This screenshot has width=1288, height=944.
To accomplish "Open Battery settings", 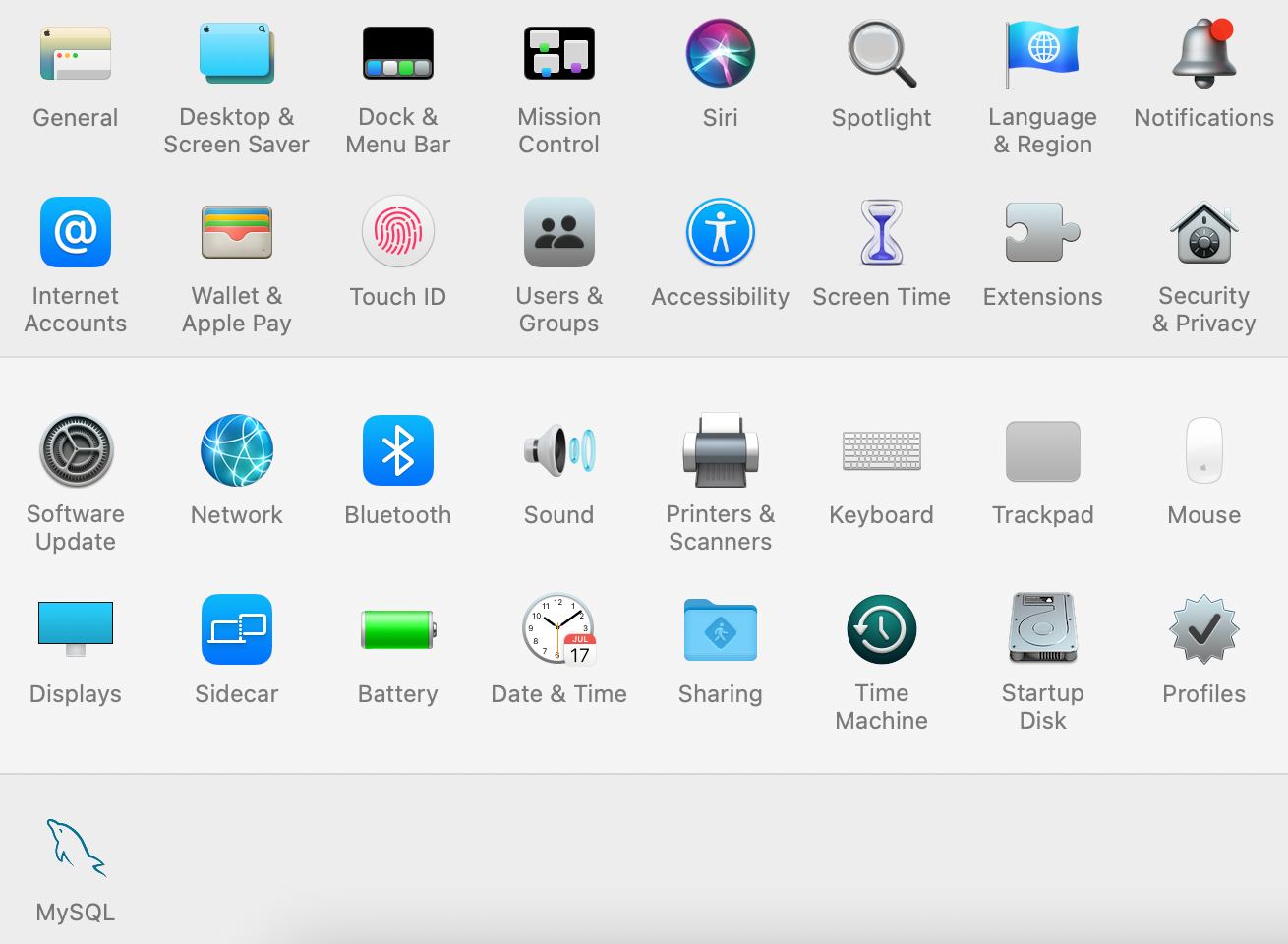I will click(x=398, y=629).
